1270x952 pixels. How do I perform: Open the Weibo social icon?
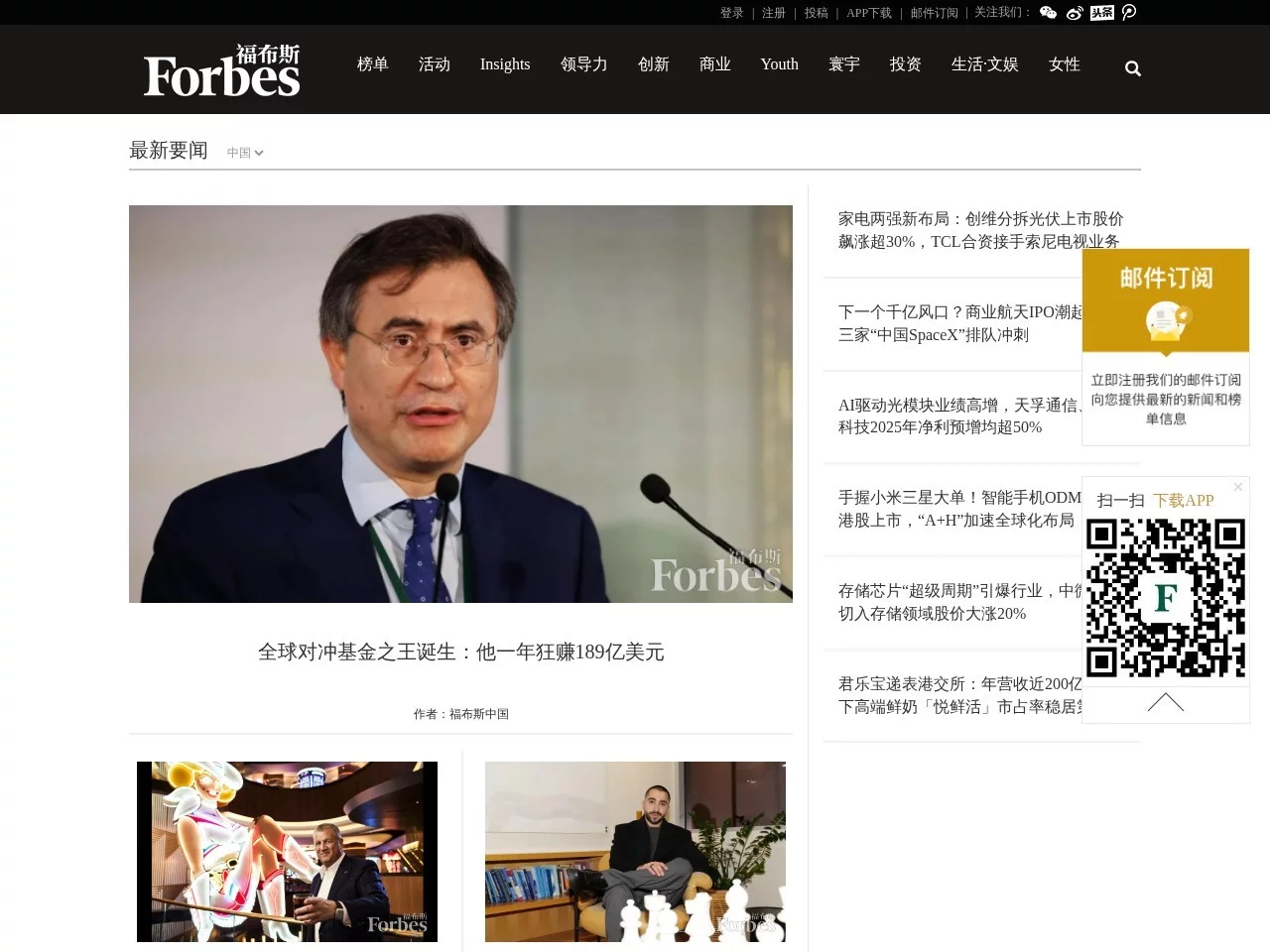click(x=1075, y=13)
